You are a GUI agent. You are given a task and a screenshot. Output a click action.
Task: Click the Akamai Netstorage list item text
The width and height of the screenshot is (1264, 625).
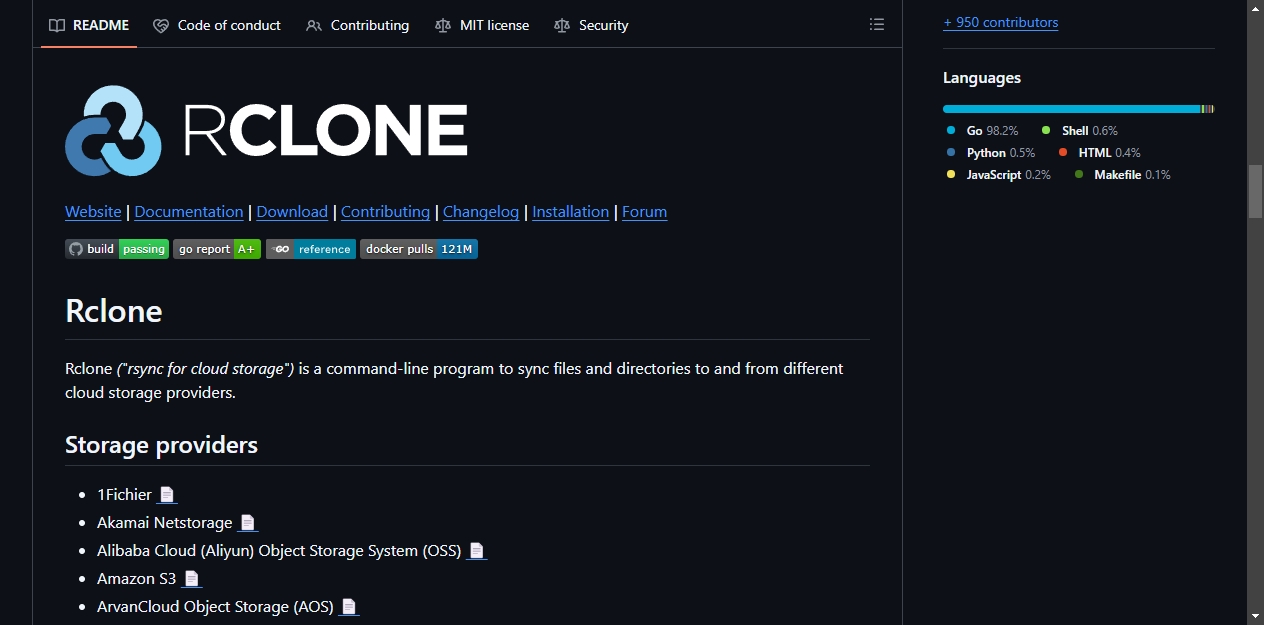point(164,522)
